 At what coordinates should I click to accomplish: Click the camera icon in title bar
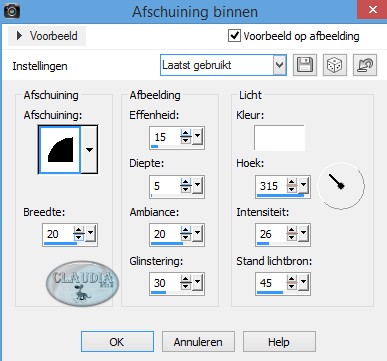pyautogui.click(x=12, y=12)
